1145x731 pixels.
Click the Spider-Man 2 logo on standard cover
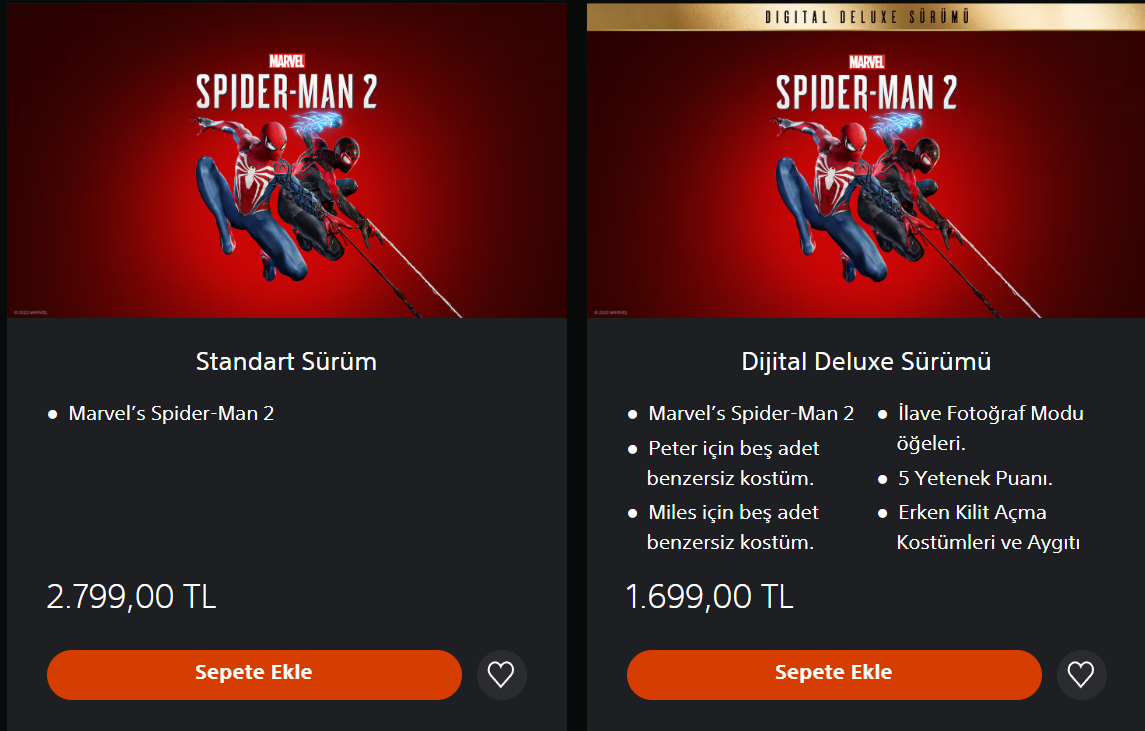tap(286, 85)
